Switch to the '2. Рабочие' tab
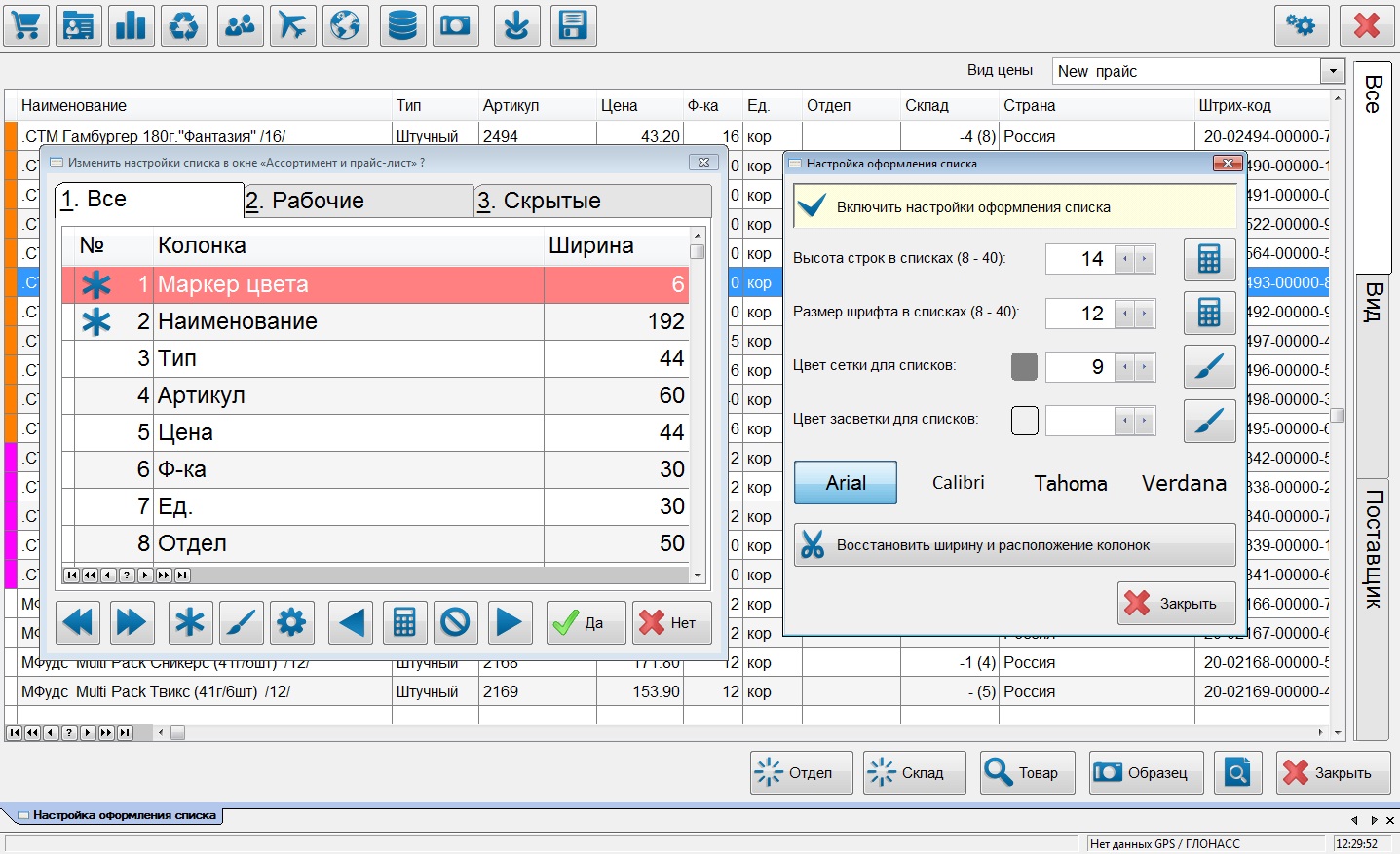Viewport: 1400px width, 854px height. pyautogui.click(x=357, y=201)
